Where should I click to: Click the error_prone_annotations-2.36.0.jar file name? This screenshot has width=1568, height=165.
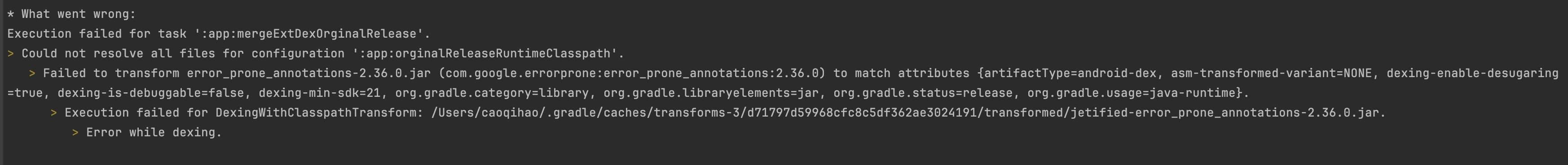pyautogui.click(x=309, y=73)
